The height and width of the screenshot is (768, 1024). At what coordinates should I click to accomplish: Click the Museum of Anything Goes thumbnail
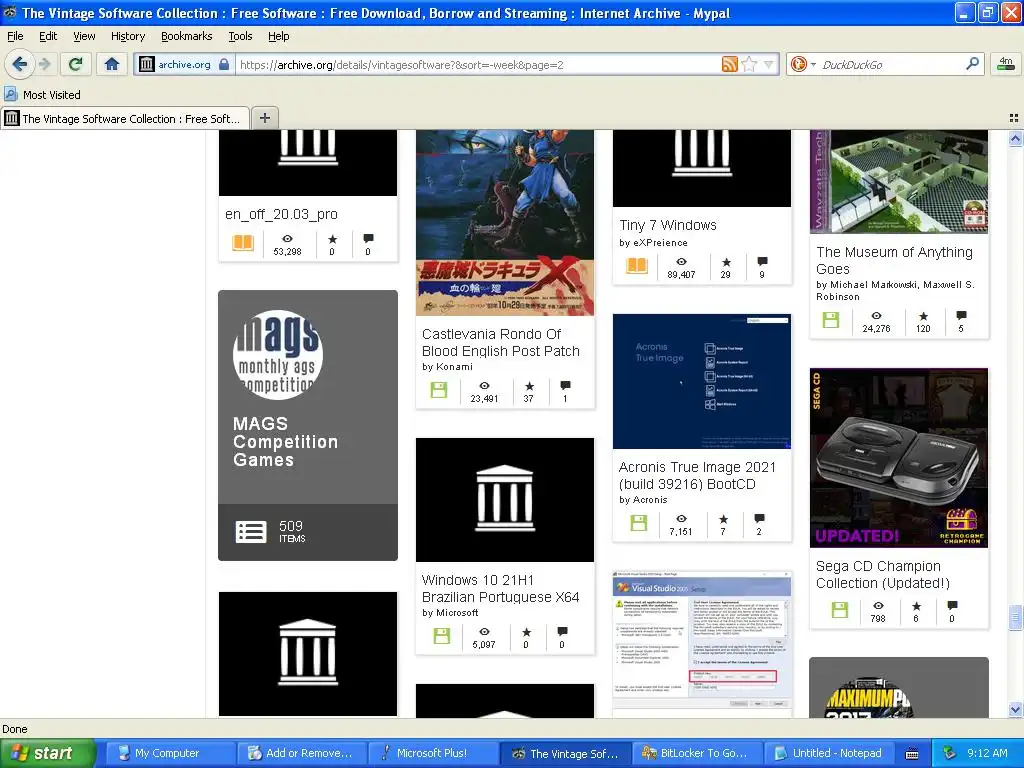(x=899, y=181)
